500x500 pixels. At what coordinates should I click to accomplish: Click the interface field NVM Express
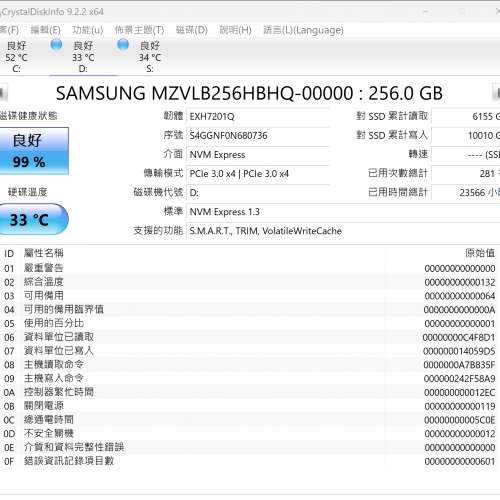point(258,155)
